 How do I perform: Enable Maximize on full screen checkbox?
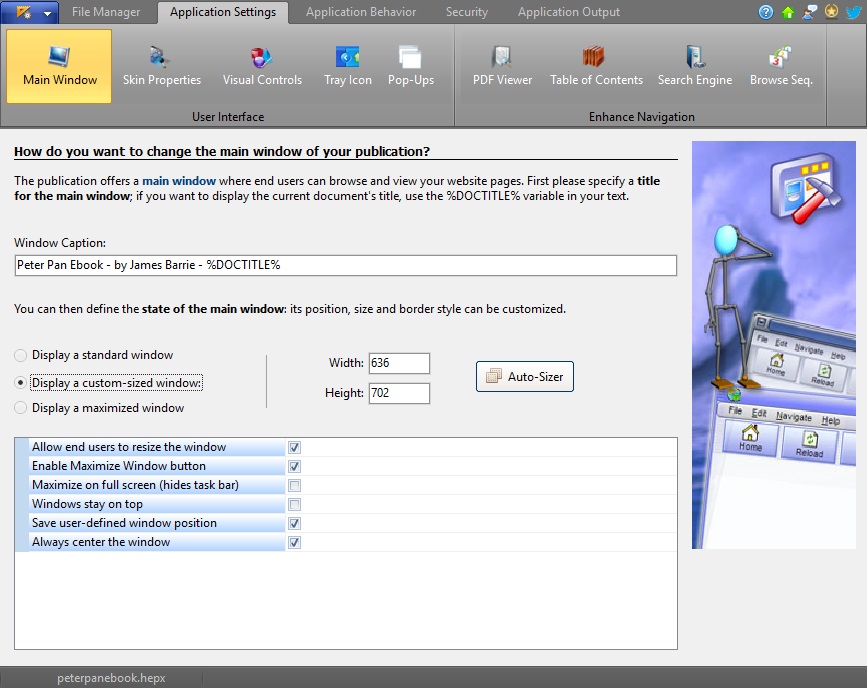pyautogui.click(x=294, y=486)
